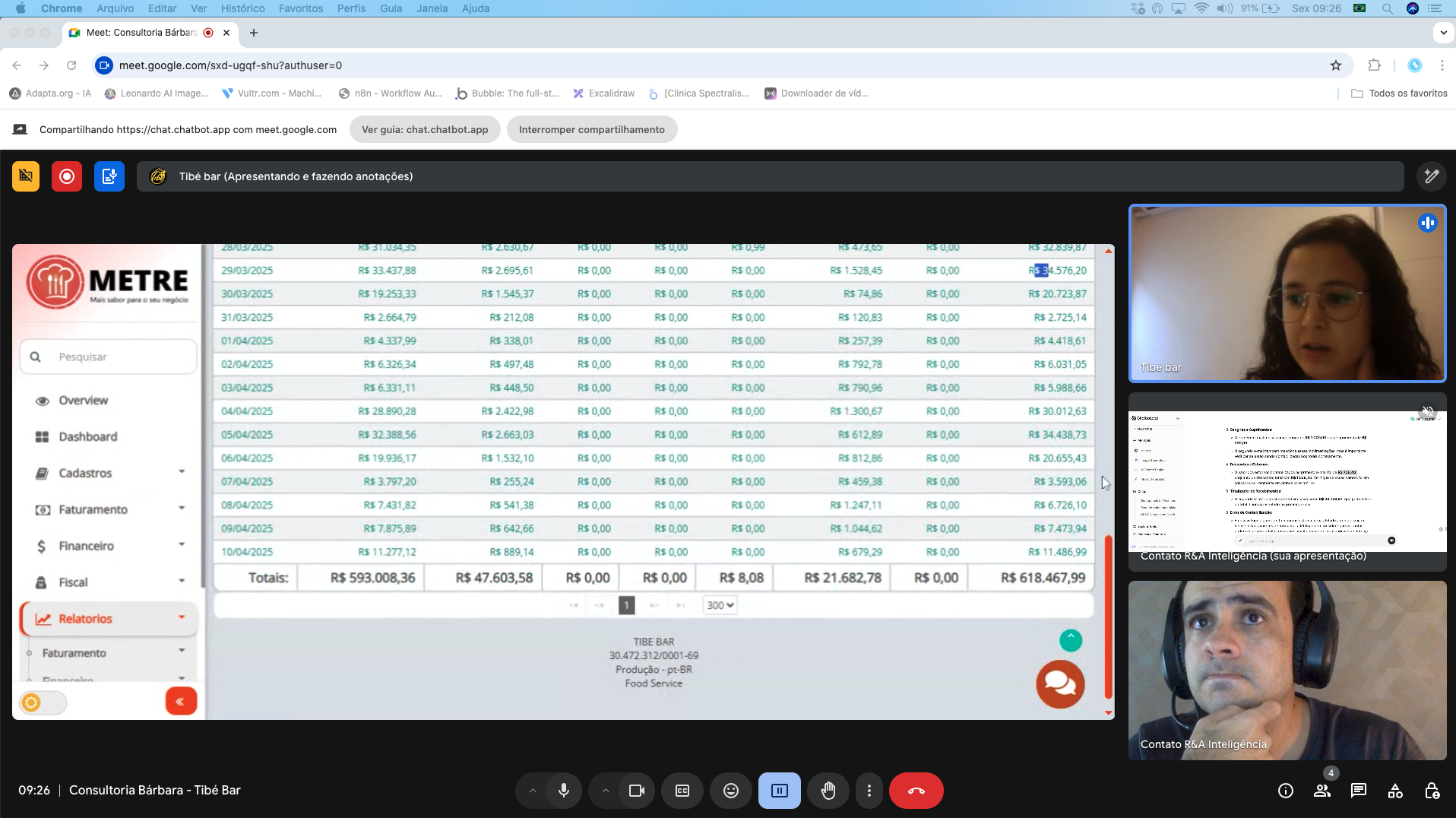This screenshot has height=818, width=1456.
Task: Open the Chrome tab search dropdown arrow
Action: (1443, 33)
